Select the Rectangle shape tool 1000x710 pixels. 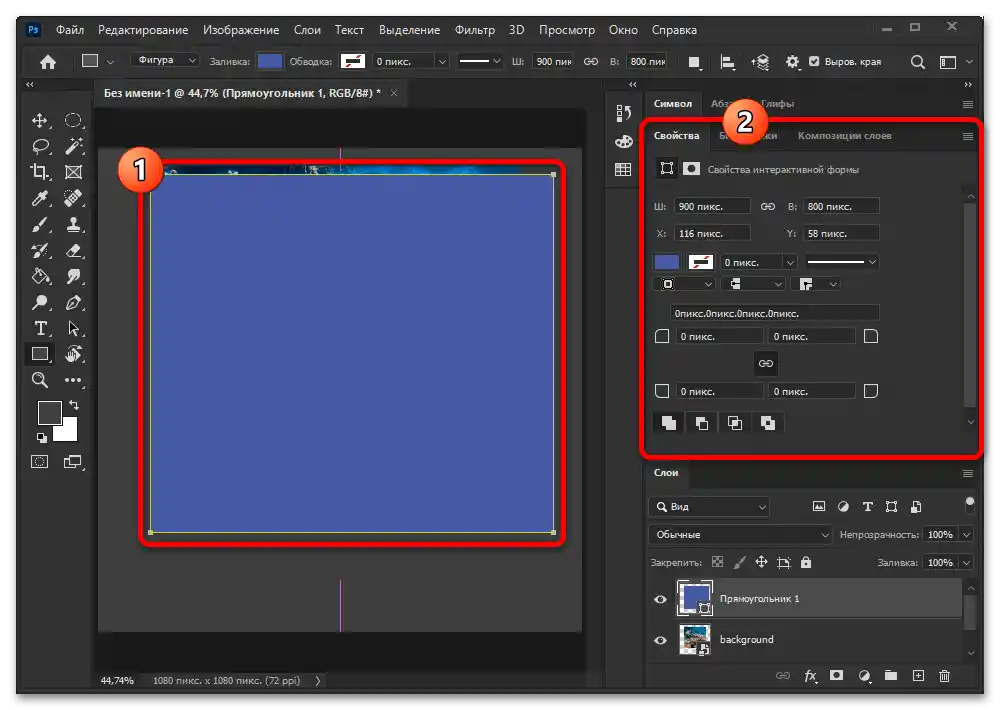[40, 354]
